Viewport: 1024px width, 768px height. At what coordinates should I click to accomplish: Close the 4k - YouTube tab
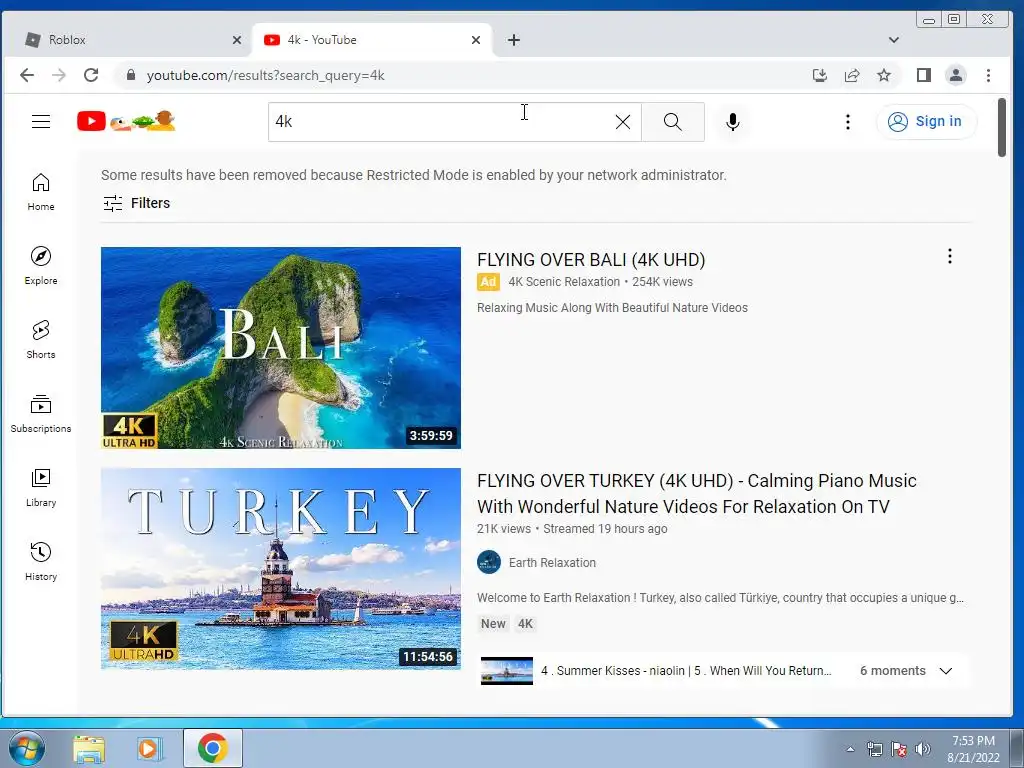(x=476, y=40)
